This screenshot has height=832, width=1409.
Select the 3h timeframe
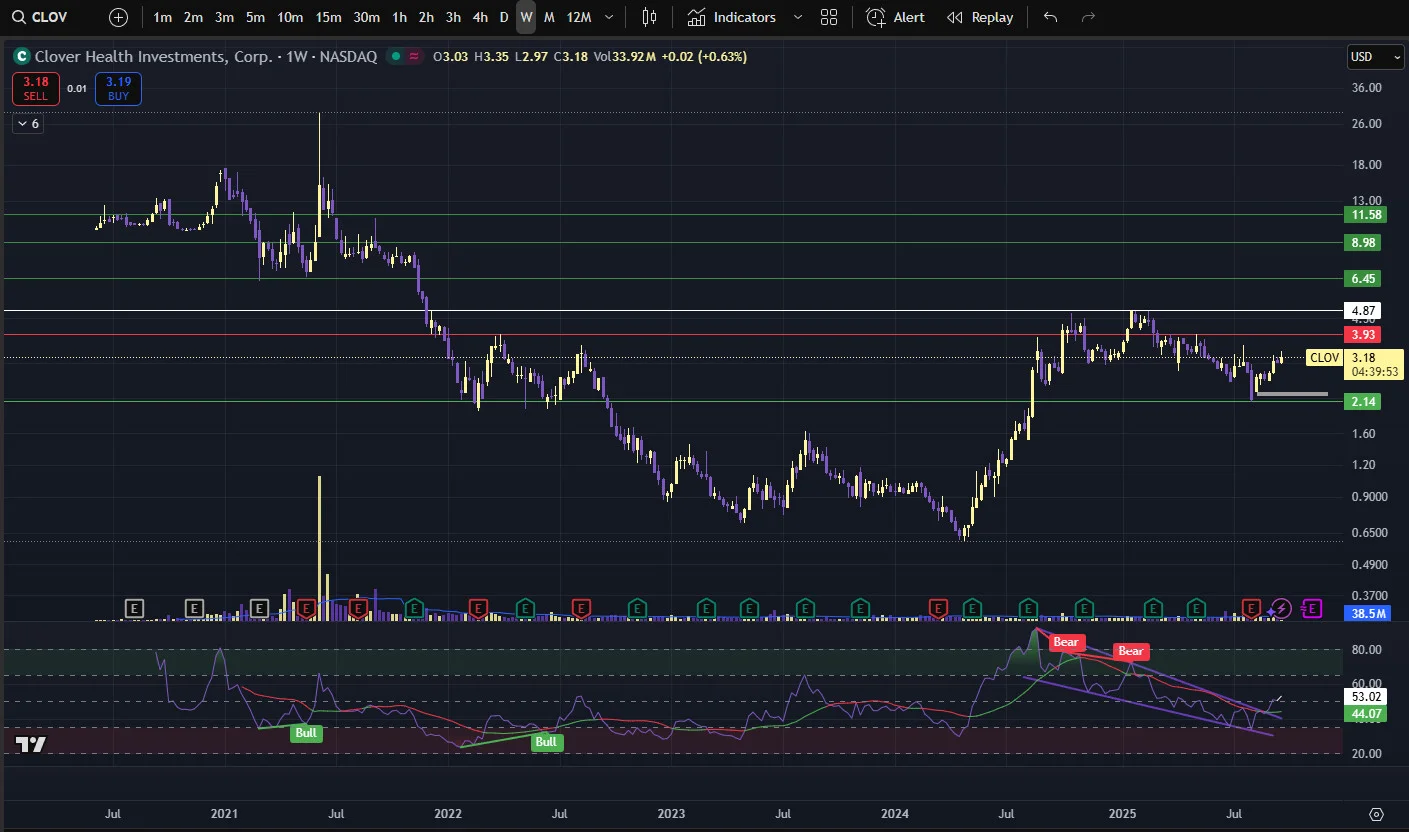click(454, 17)
